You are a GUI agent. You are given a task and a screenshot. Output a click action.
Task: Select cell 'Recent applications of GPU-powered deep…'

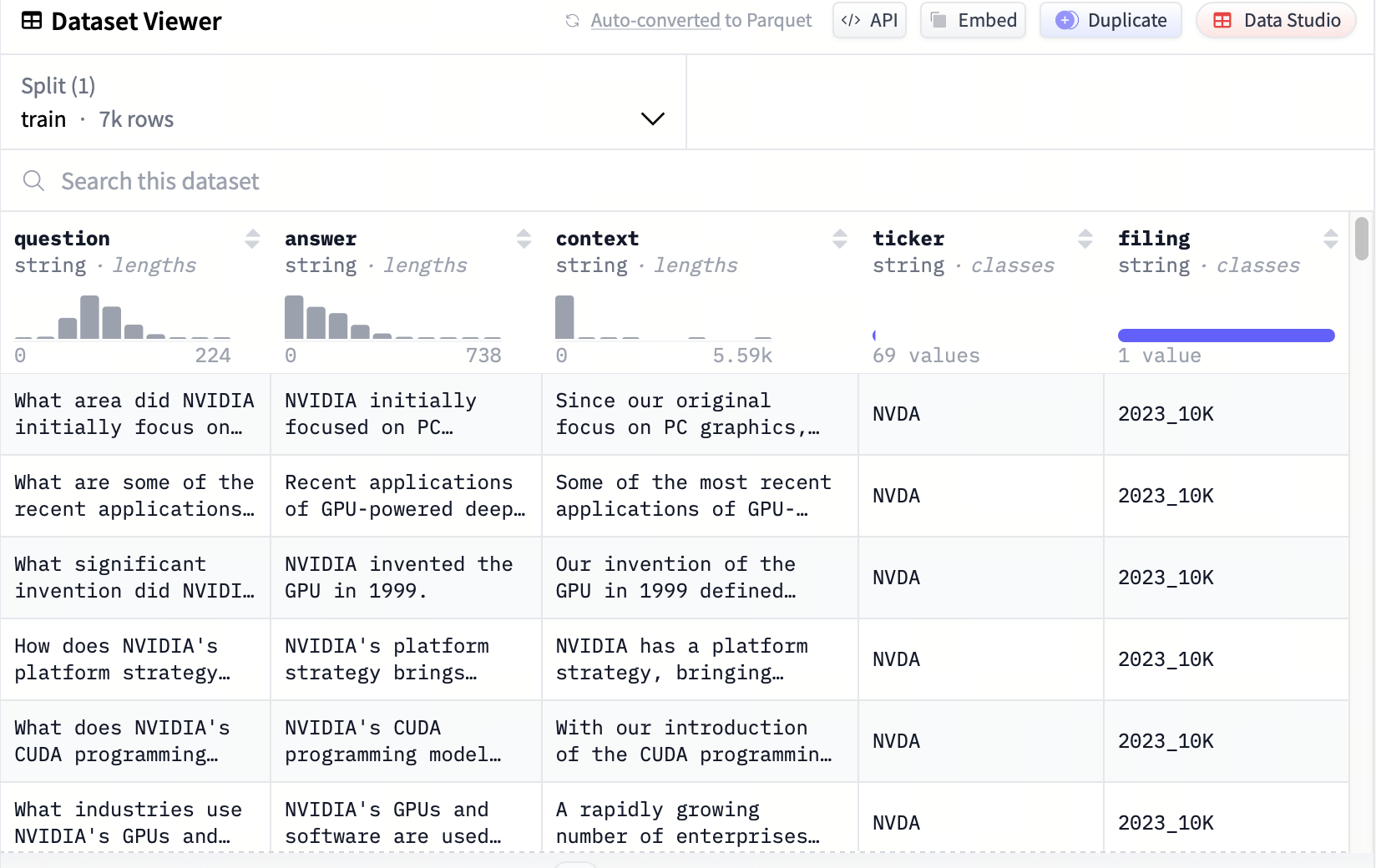(407, 496)
